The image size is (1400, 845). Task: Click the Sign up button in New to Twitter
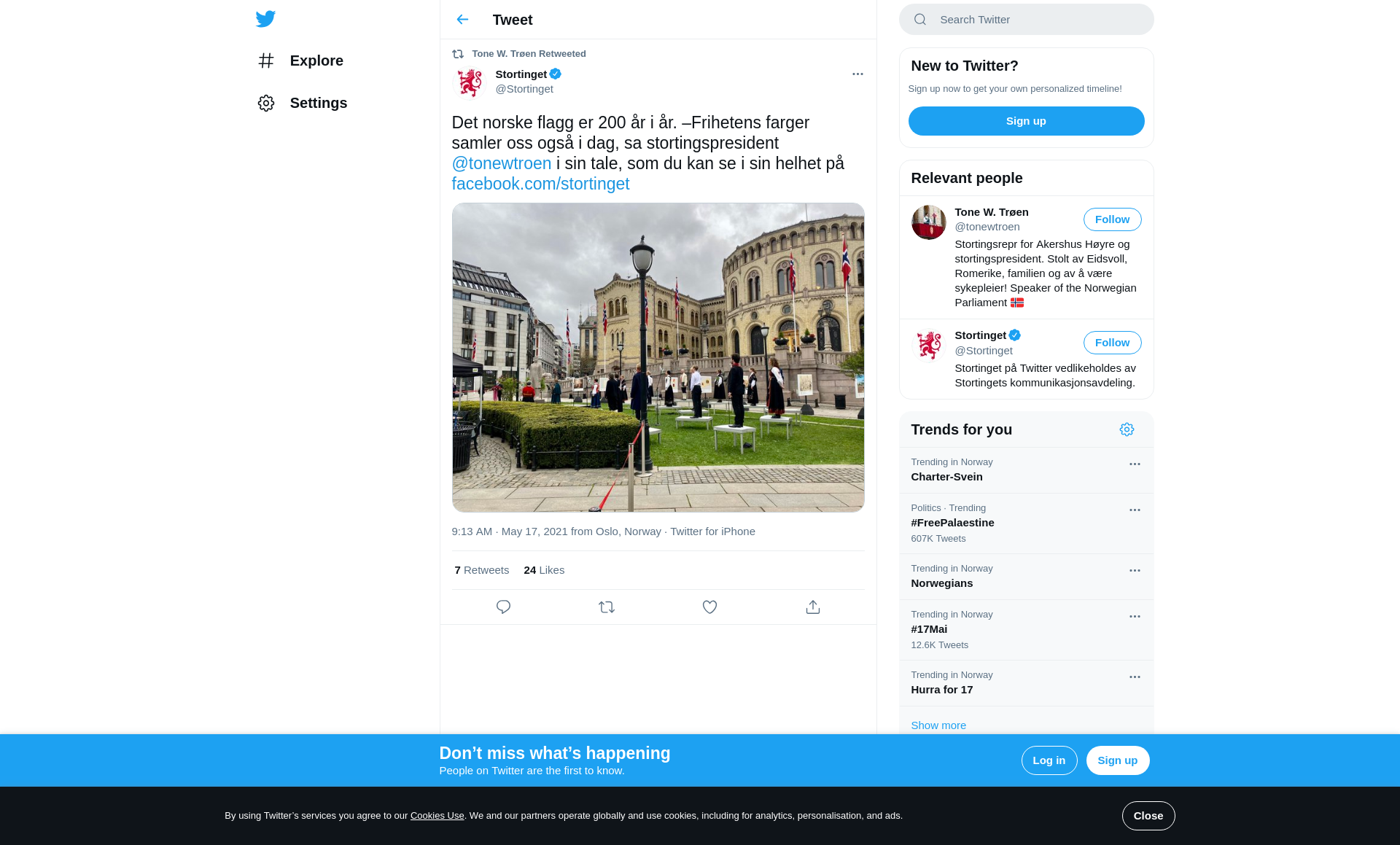1026,121
